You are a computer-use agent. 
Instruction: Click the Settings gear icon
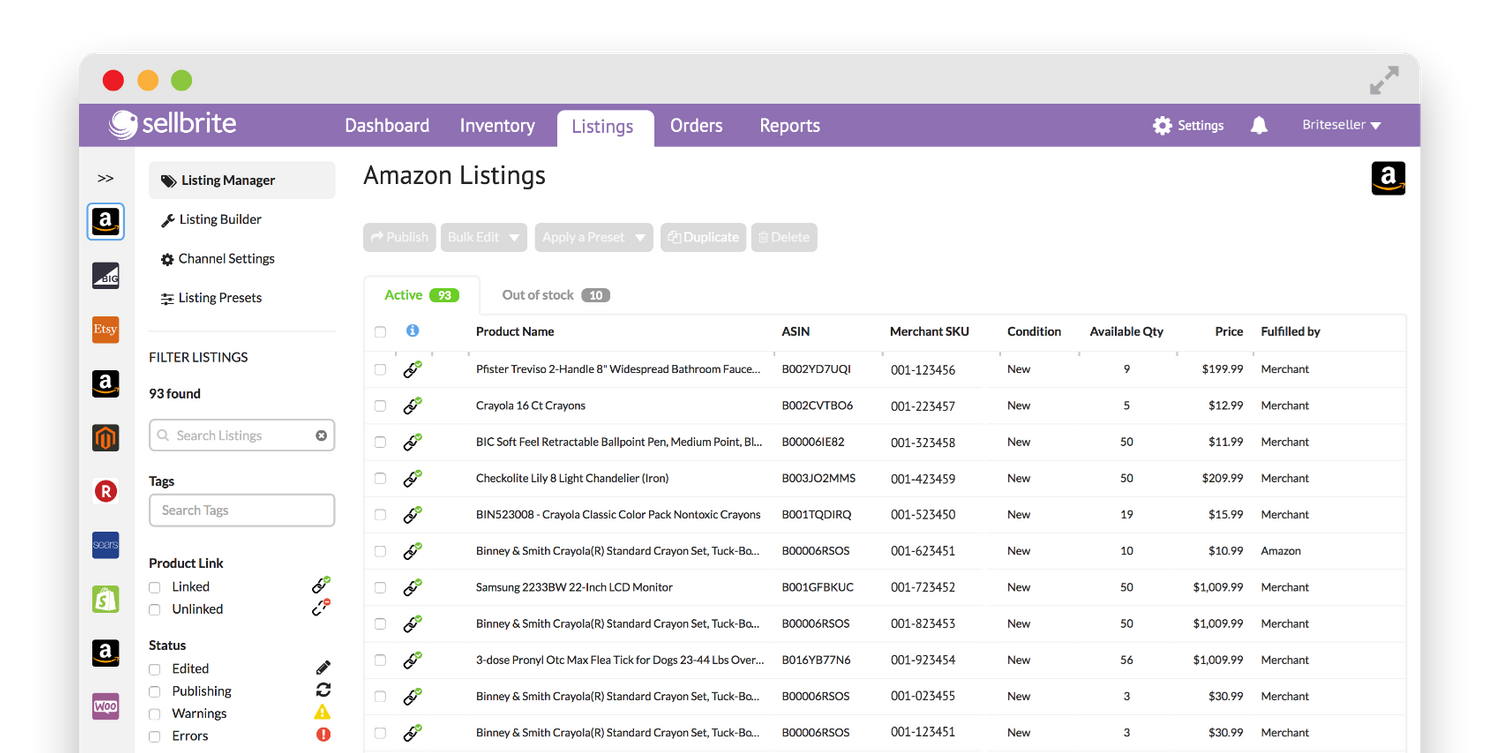[x=1162, y=126]
